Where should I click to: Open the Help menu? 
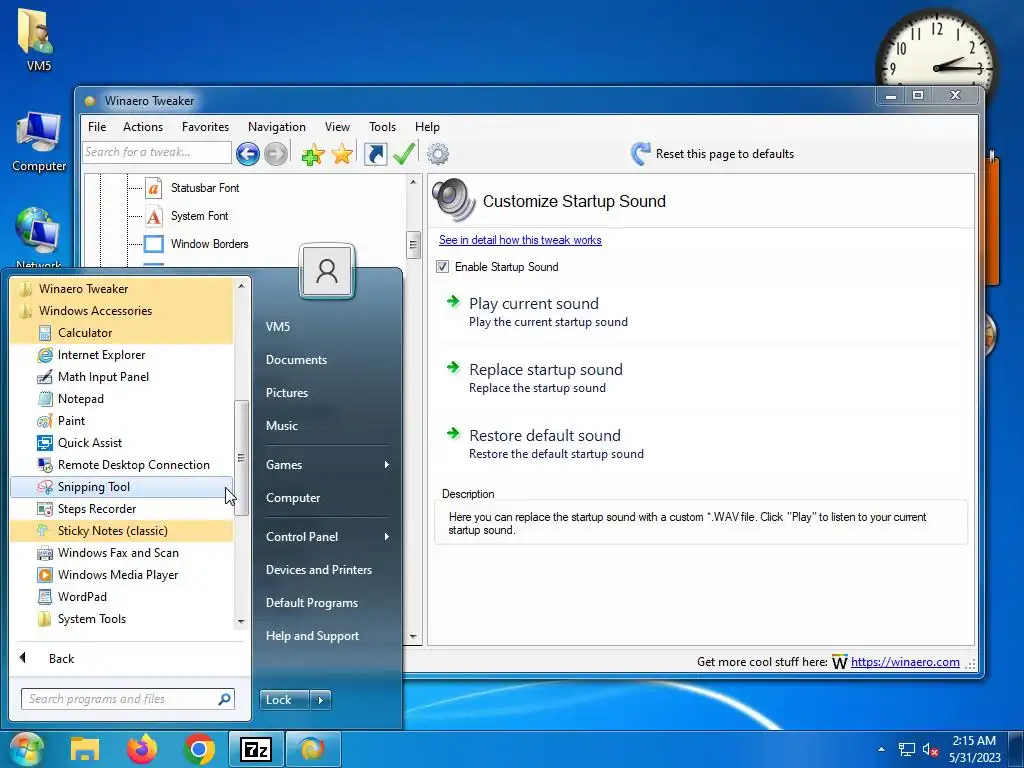point(427,127)
